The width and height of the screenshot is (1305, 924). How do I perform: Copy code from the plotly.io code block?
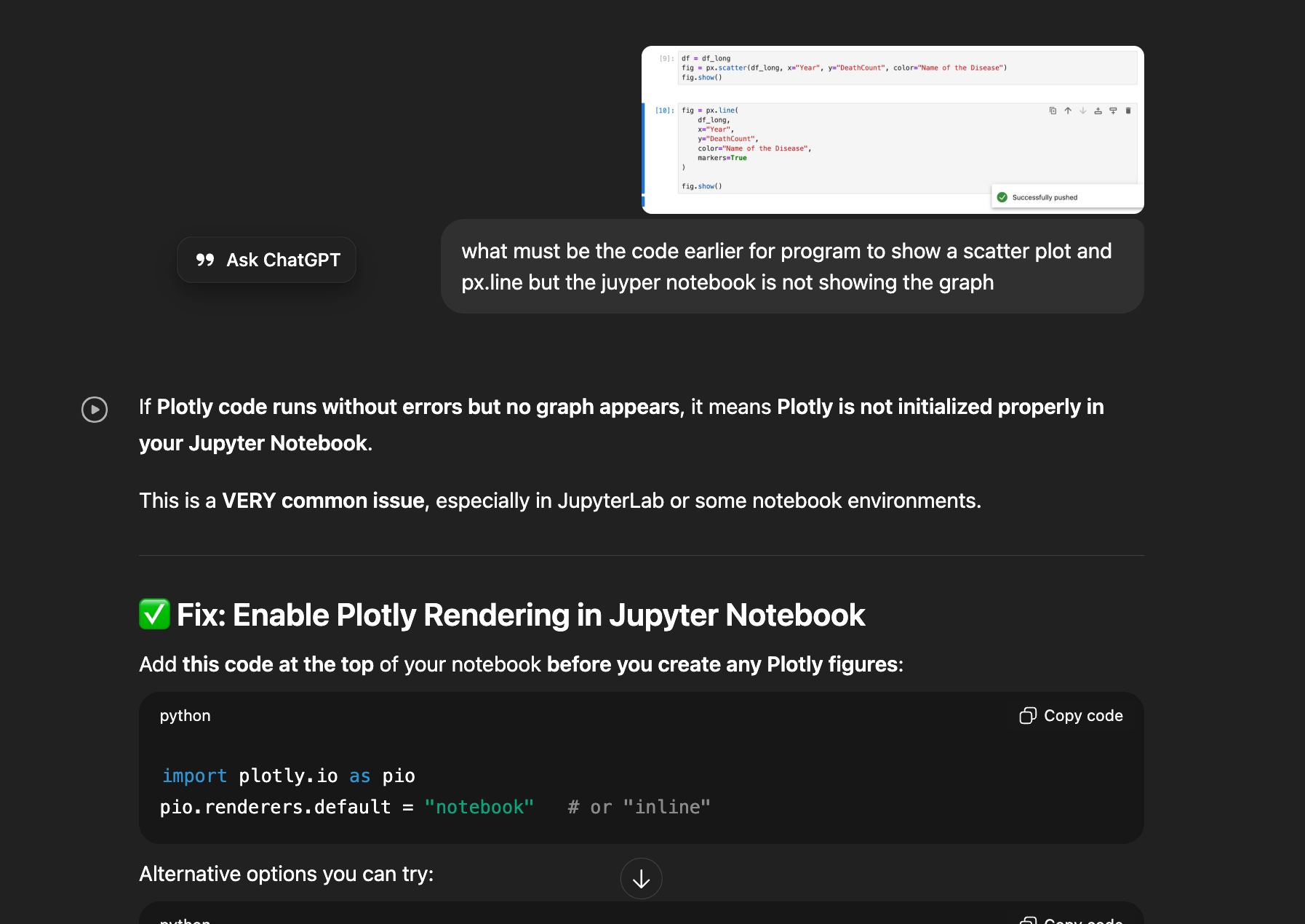1071,716
